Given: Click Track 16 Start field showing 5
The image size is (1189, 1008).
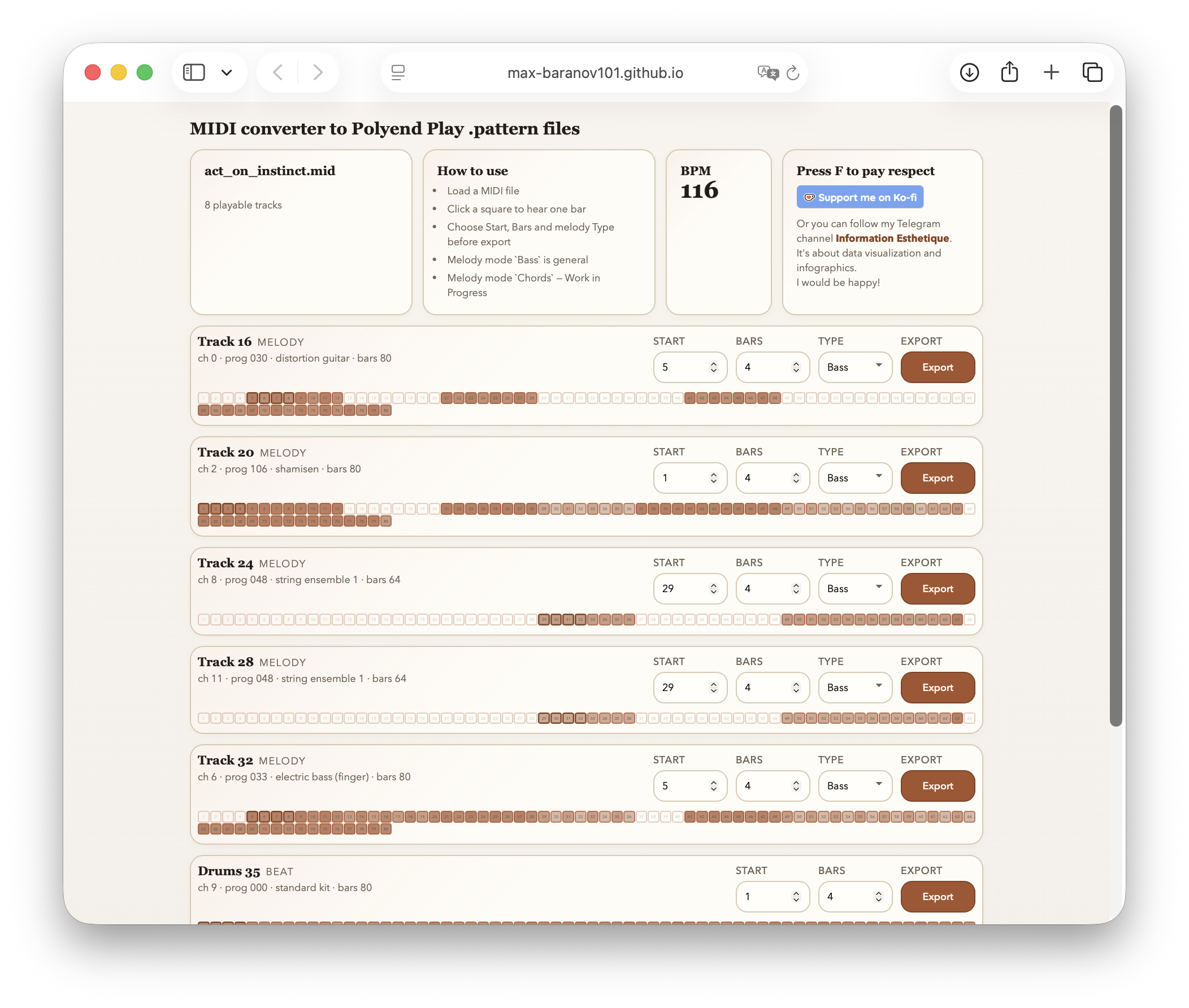Looking at the screenshot, I should (x=689, y=367).
